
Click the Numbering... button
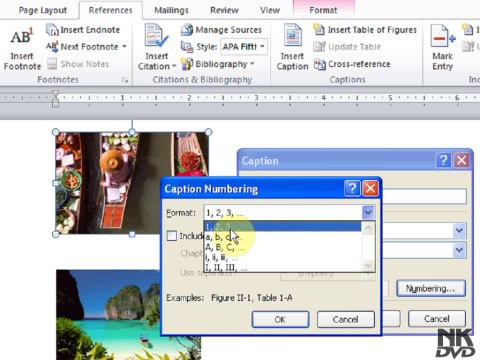(x=431, y=288)
